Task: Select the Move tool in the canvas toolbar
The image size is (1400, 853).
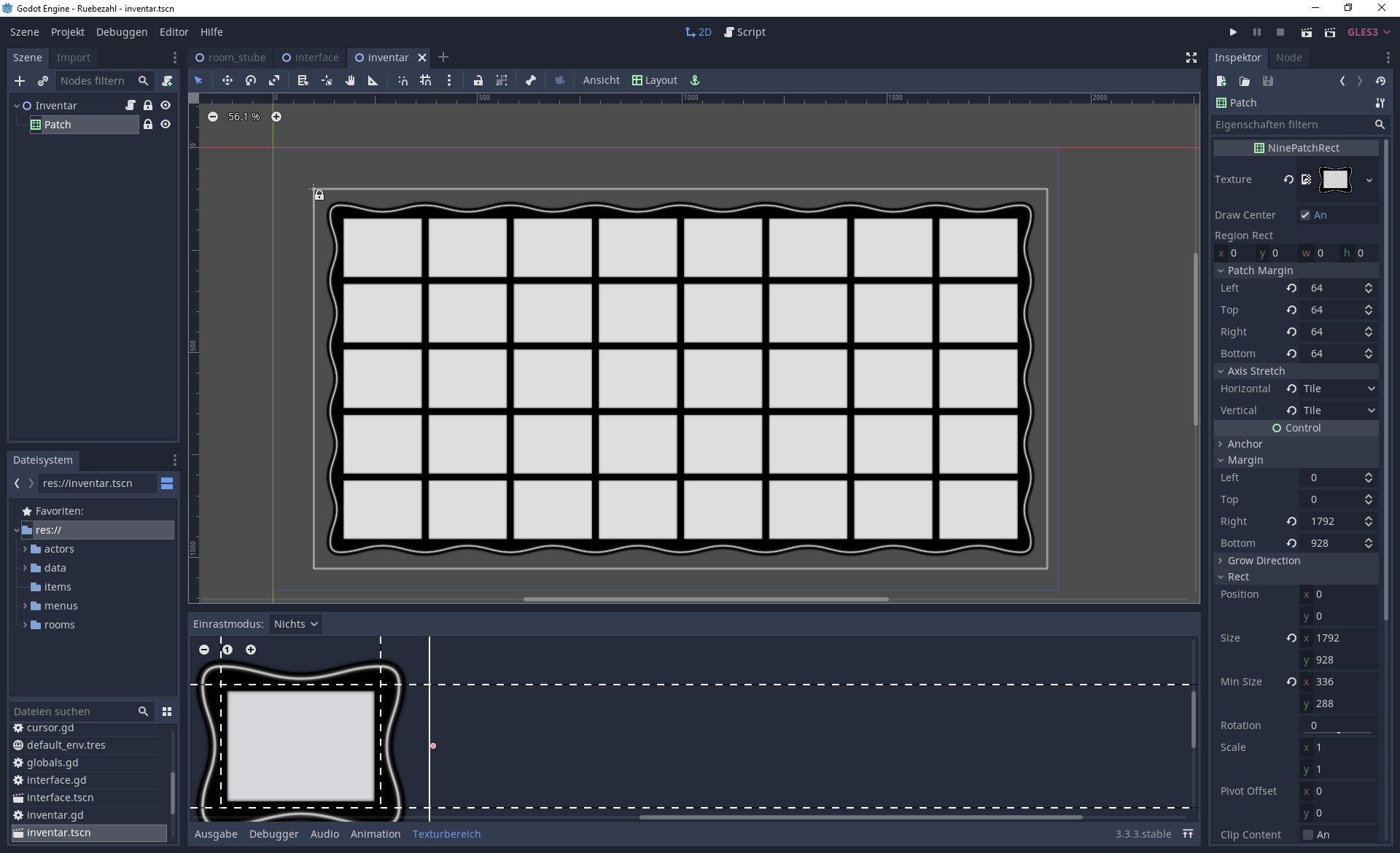Action: pyautogui.click(x=227, y=80)
